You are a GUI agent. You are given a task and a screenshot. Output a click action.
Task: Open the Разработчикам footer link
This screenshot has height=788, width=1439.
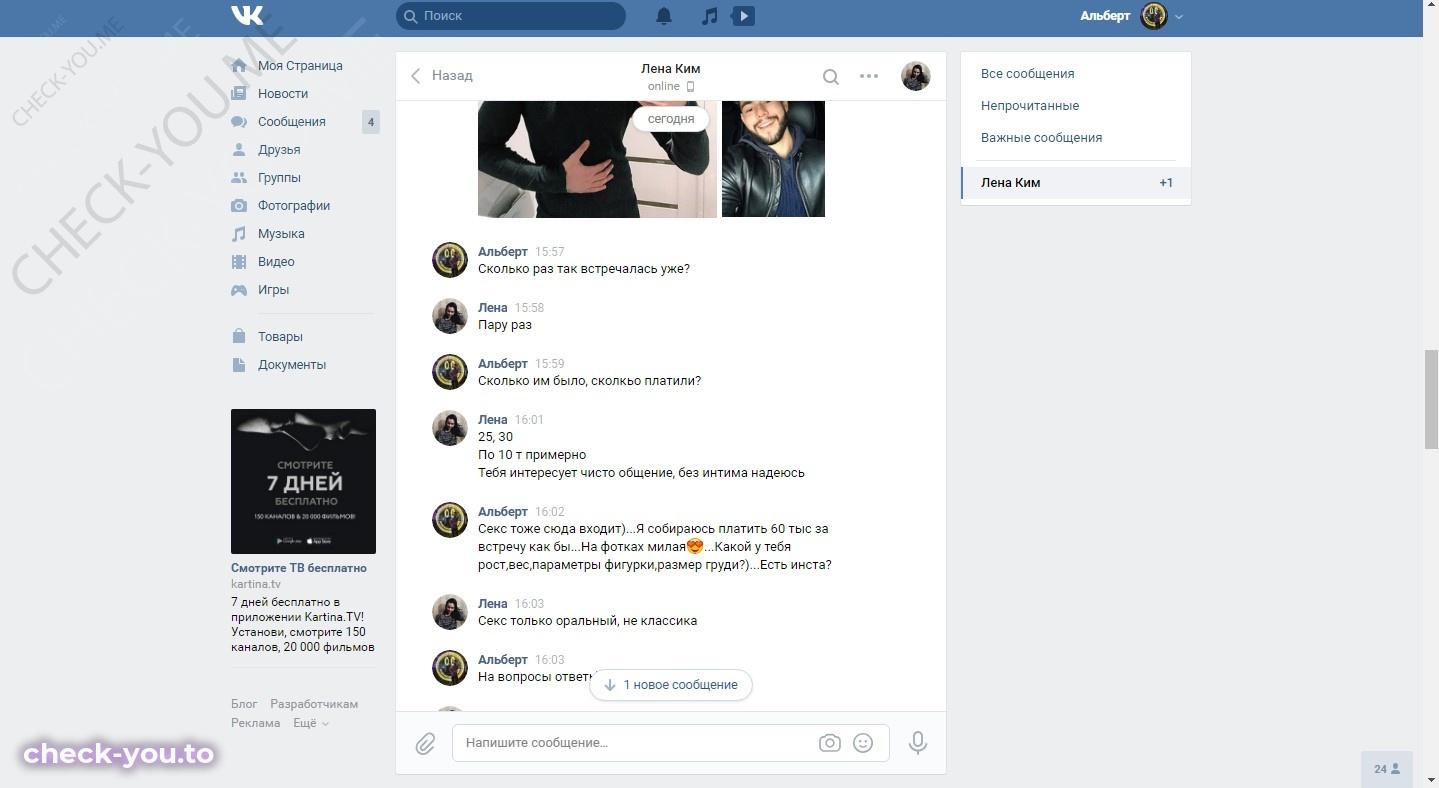click(x=314, y=704)
